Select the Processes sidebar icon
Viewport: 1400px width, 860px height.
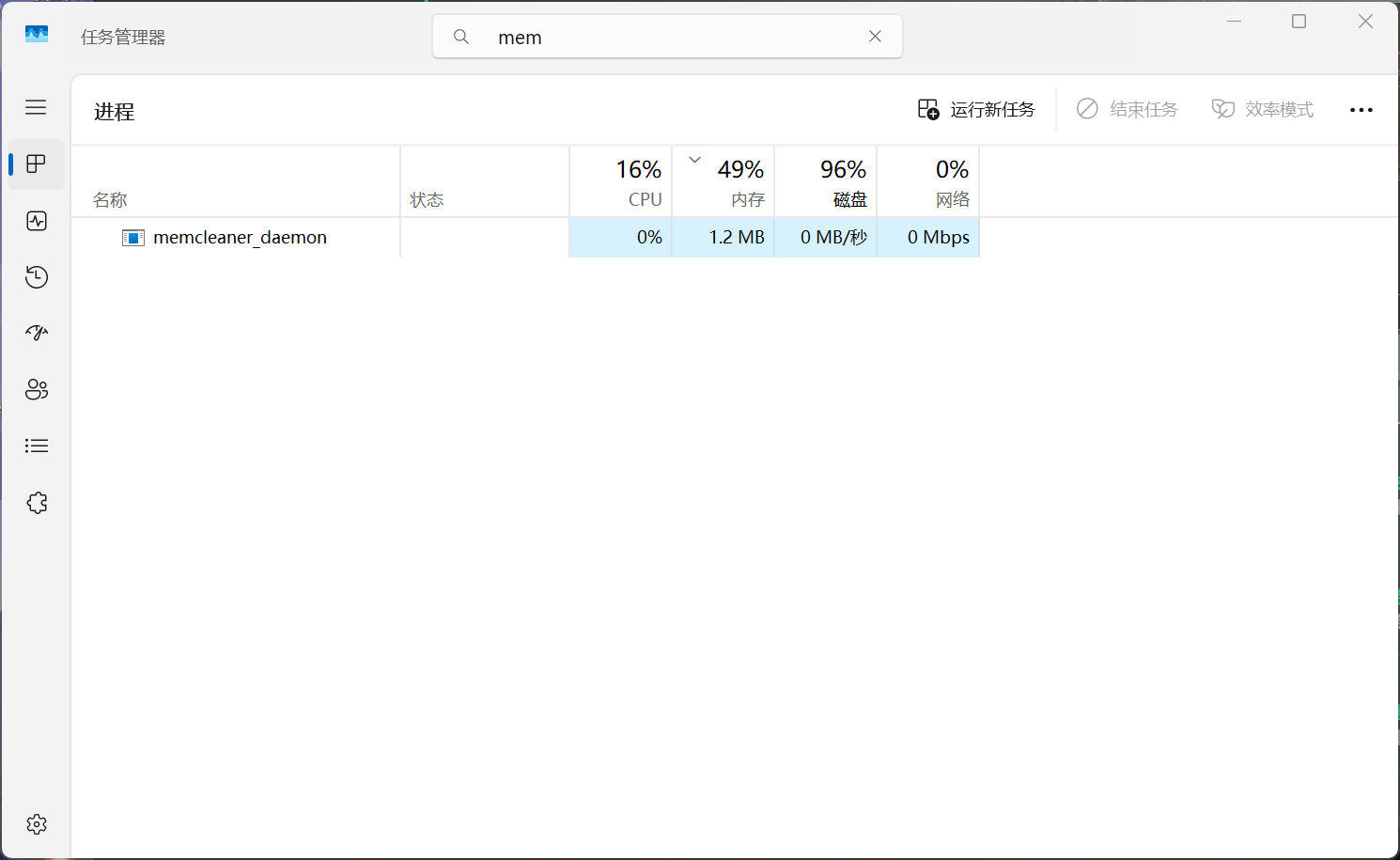37,164
